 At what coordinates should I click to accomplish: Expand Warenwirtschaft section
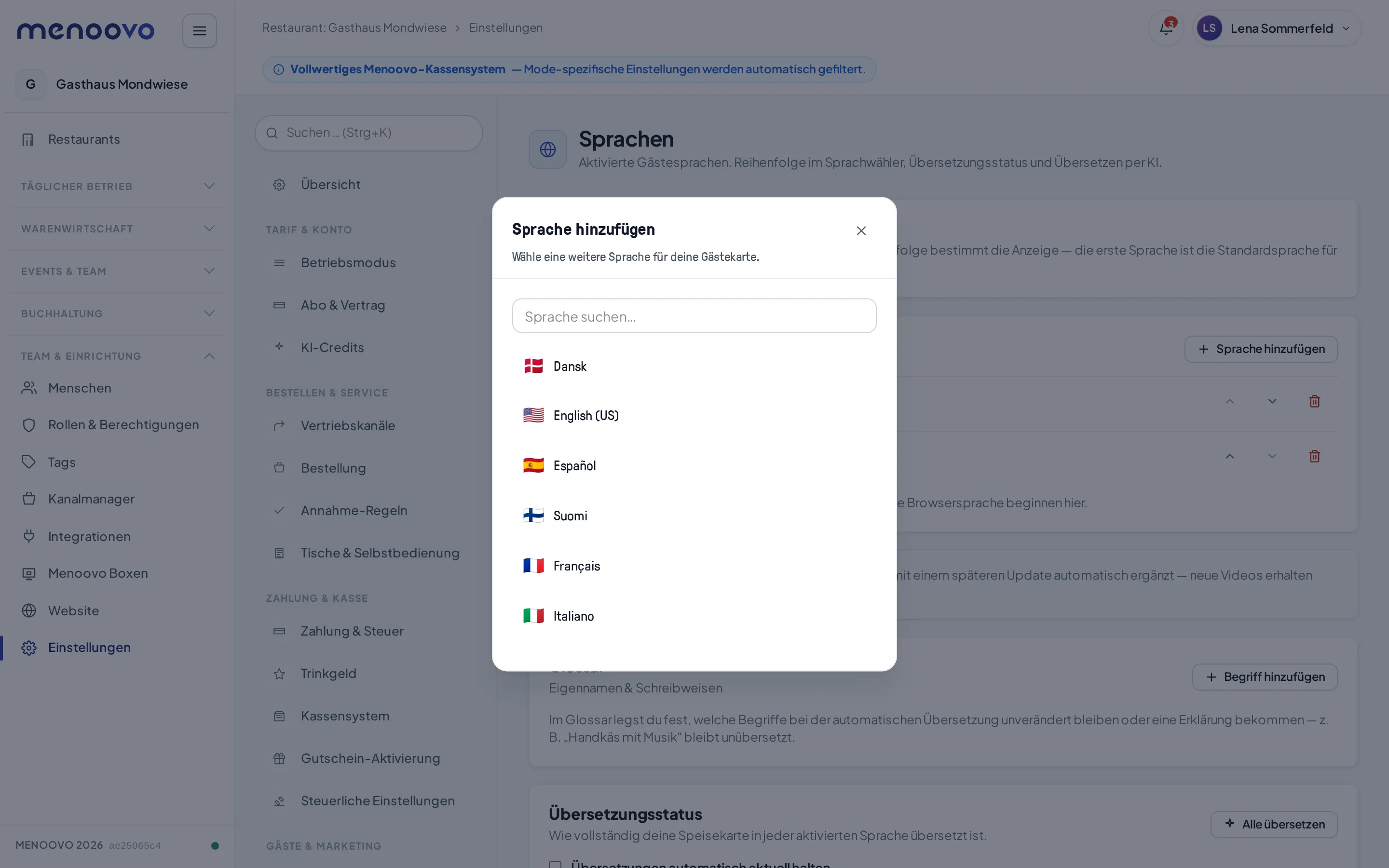(x=118, y=229)
